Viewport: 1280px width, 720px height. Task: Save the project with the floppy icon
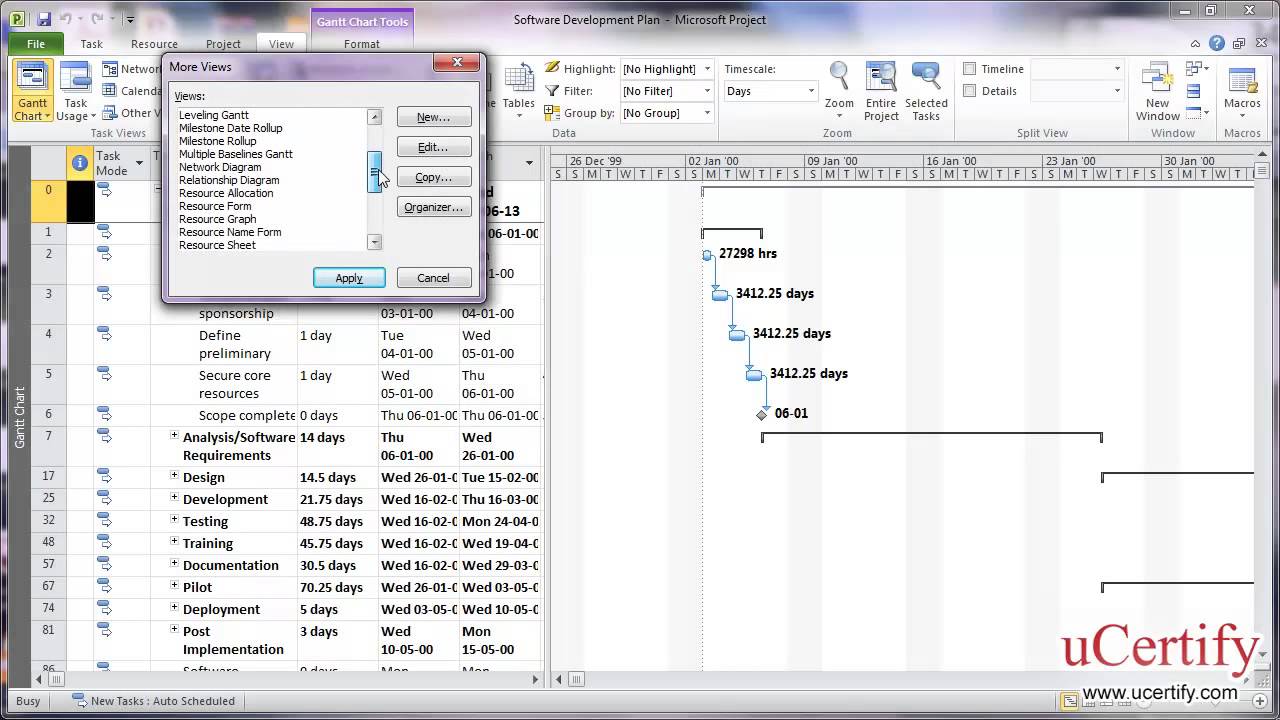44,19
